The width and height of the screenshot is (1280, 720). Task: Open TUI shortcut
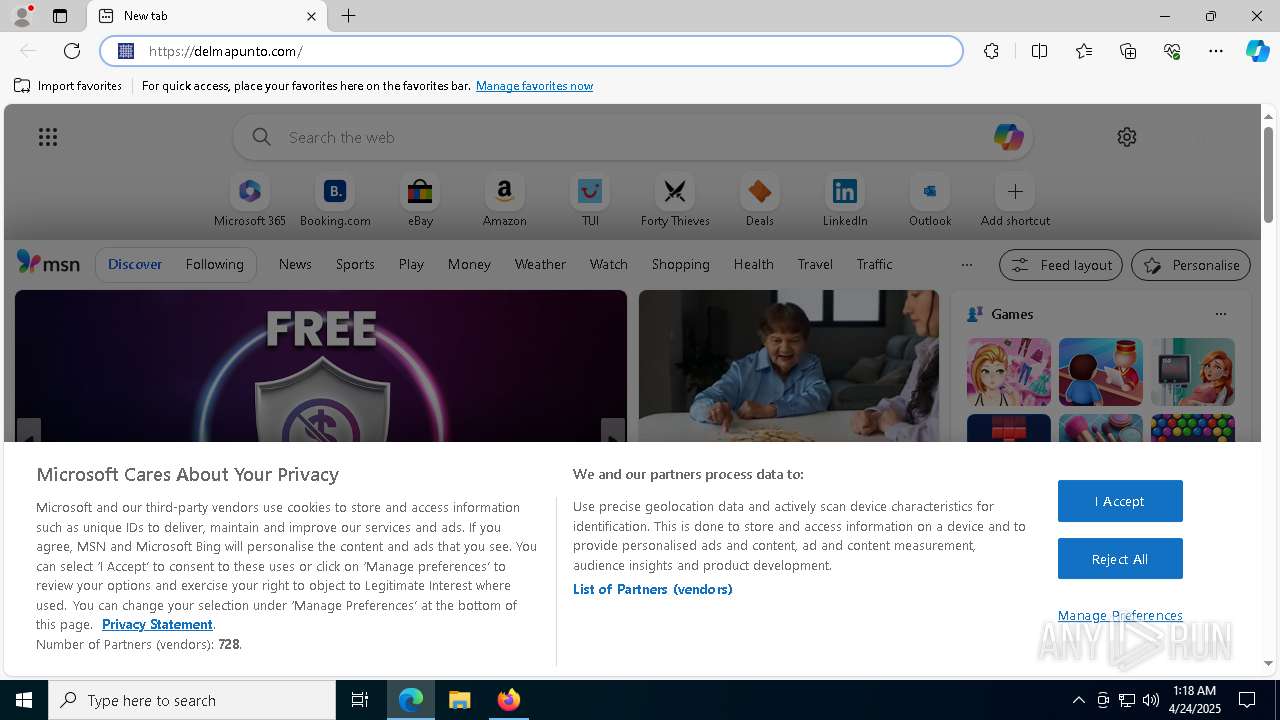tap(590, 201)
